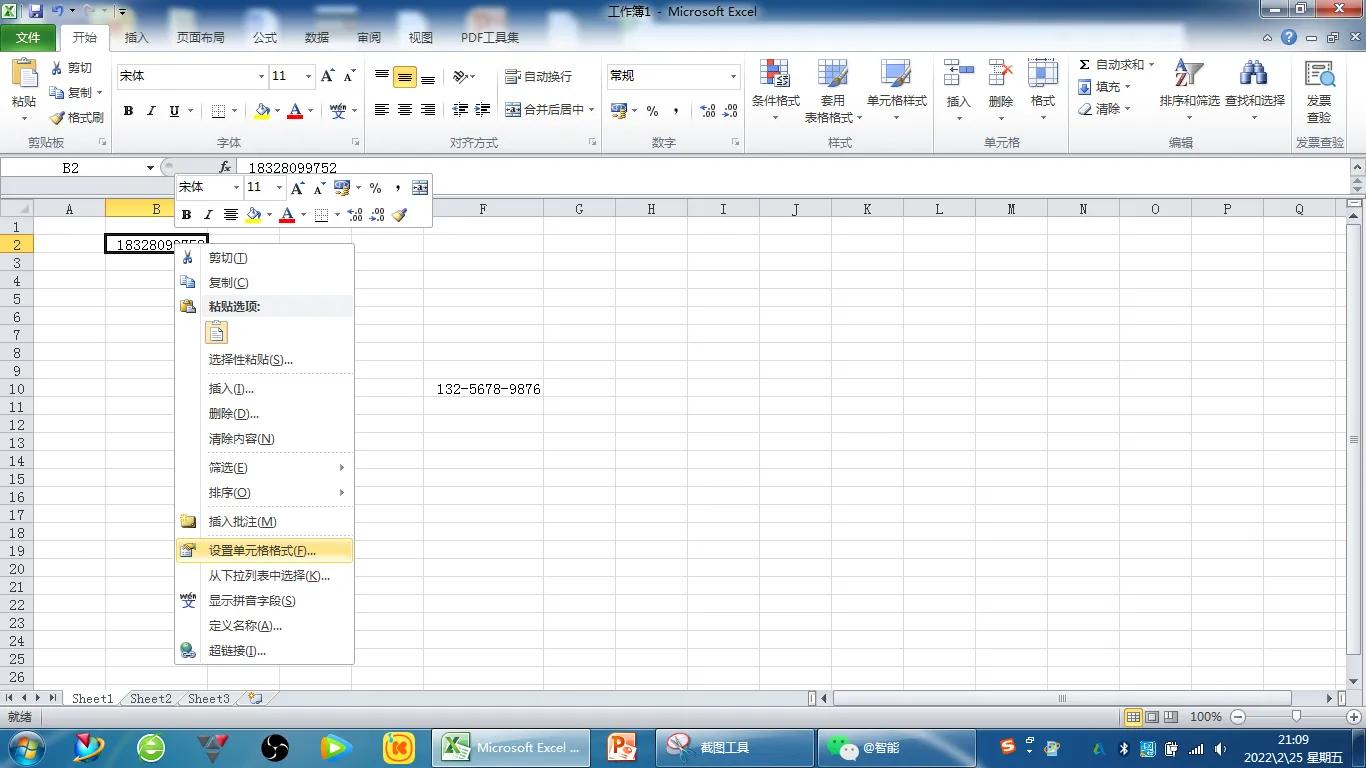Expand Merge & Center (合并后居中) dropdown arrow
Screen dimensions: 1366x768
pos(591,110)
